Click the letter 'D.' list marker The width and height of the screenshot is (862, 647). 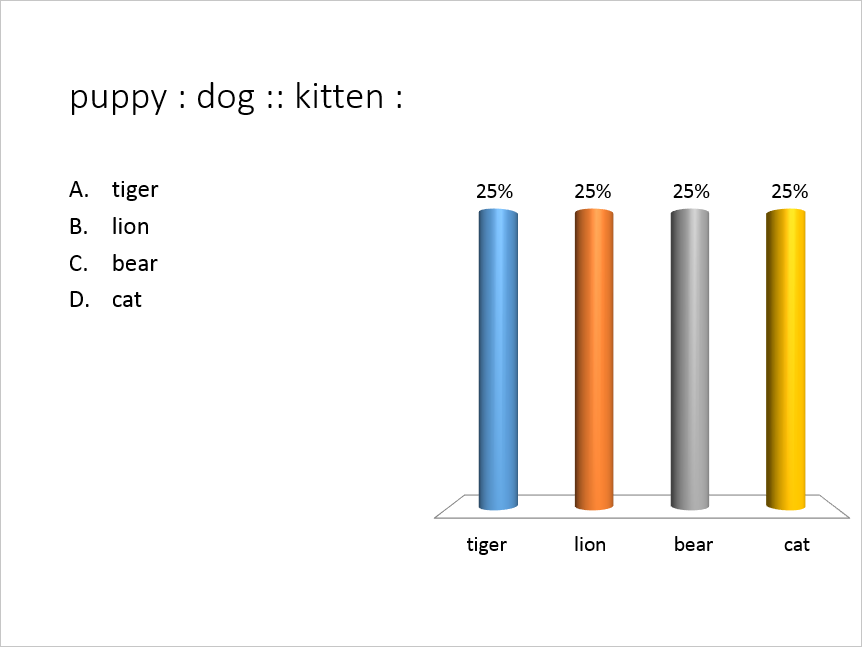pos(79,299)
